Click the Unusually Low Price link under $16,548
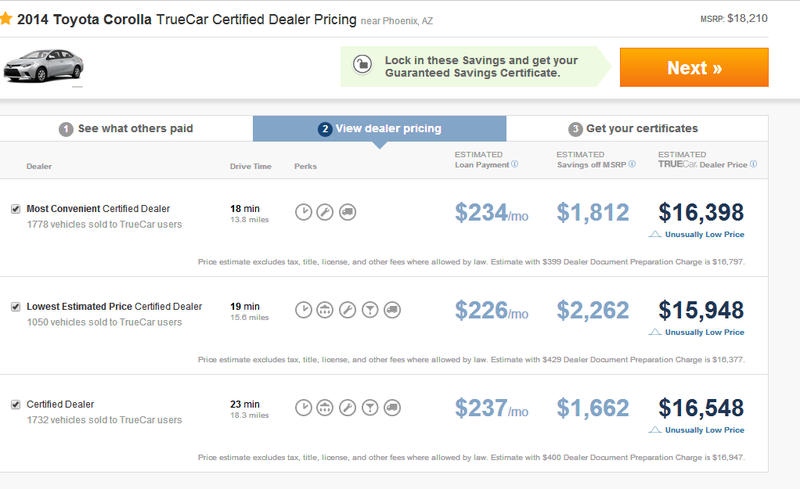This screenshot has width=800, height=489. click(x=705, y=430)
